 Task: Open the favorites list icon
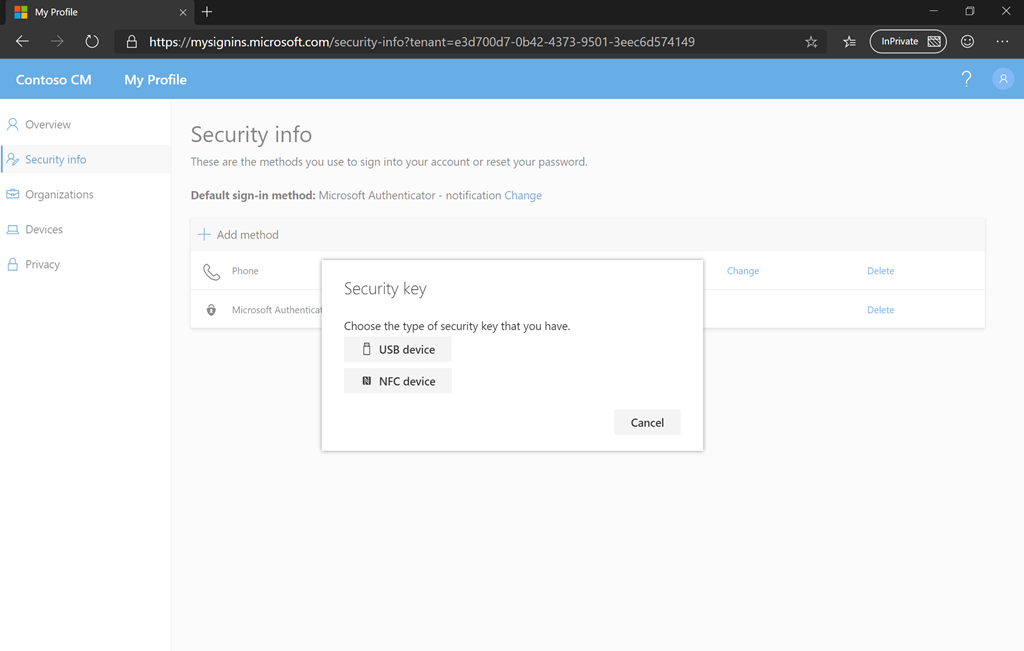pos(849,42)
